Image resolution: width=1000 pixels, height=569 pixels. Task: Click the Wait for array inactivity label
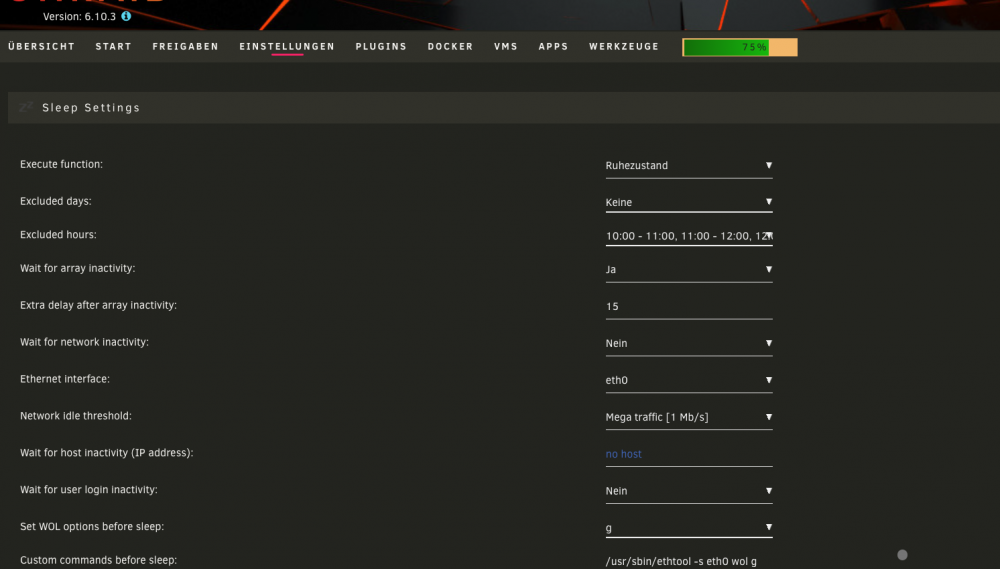coord(77,269)
